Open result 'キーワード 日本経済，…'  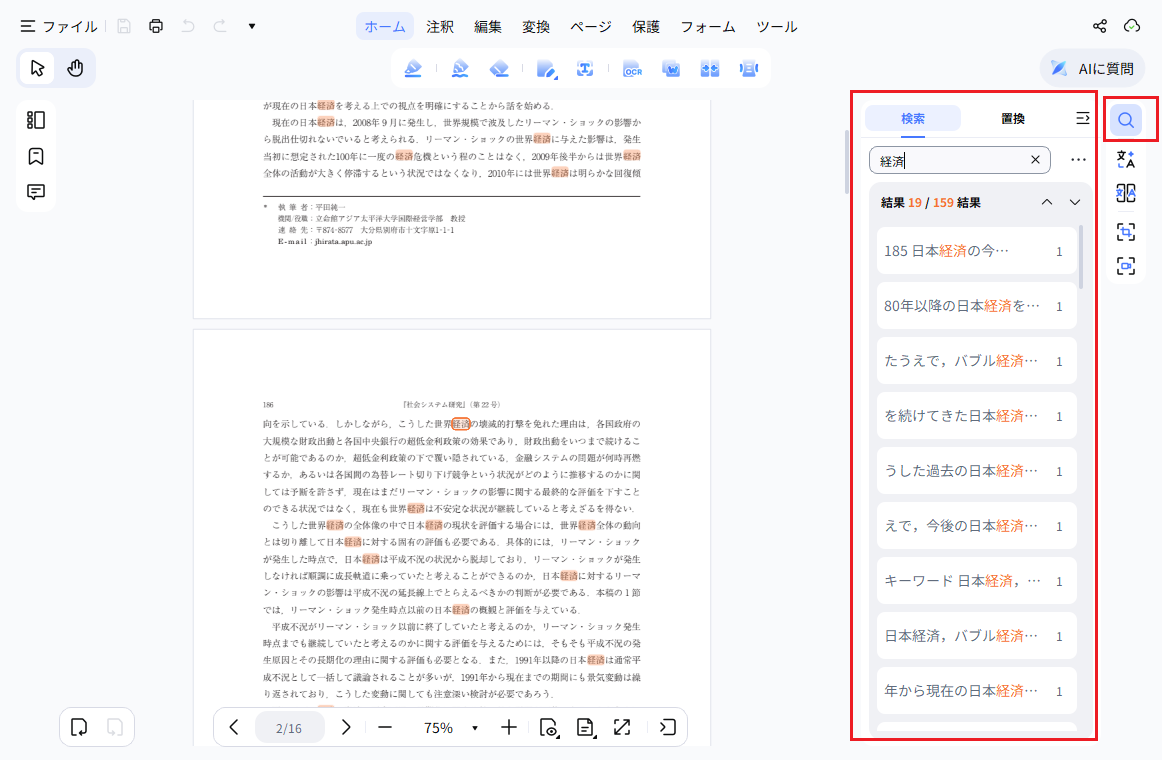pyautogui.click(x=977, y=581)
